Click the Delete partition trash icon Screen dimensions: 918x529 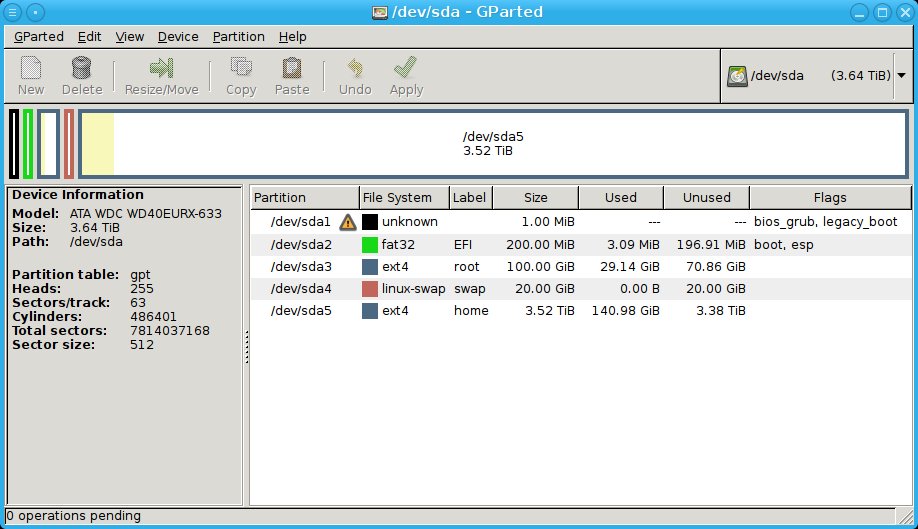click(x=81, y=68)
